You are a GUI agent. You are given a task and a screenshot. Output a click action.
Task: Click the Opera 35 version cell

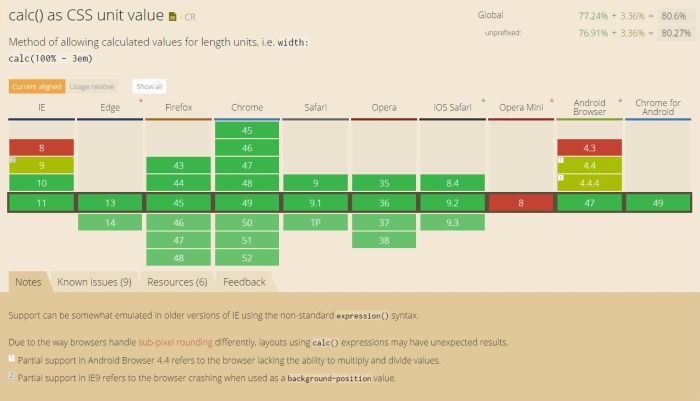click(384, 183)
